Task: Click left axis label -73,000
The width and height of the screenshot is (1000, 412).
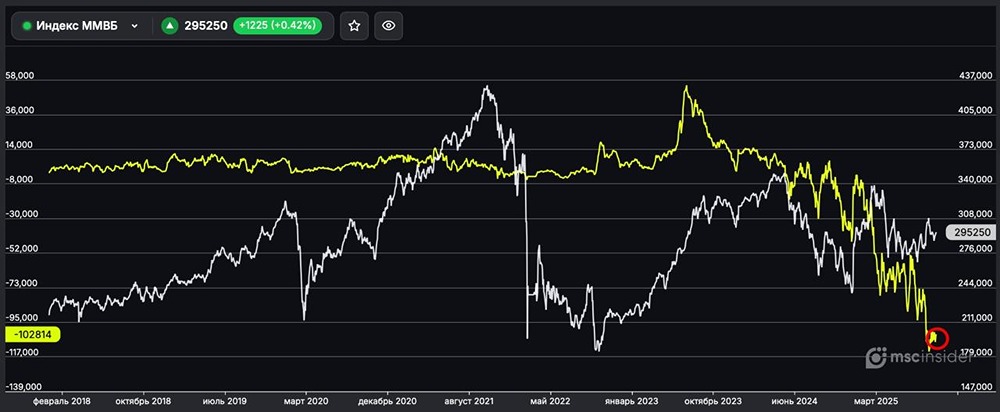Action: 21,283
